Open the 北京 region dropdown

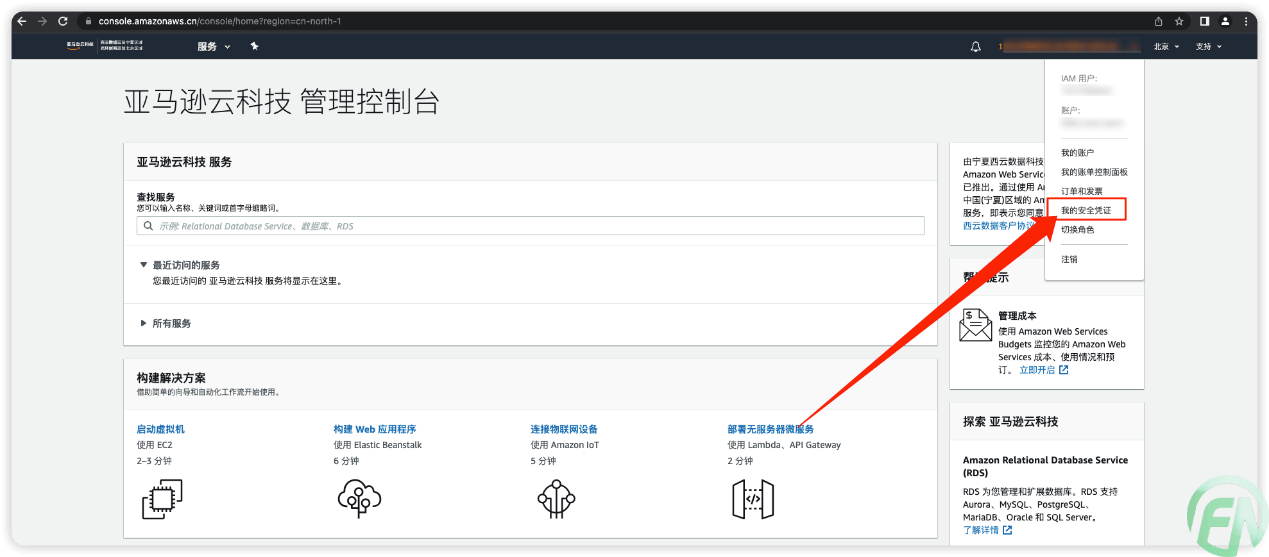point(1166,46)
